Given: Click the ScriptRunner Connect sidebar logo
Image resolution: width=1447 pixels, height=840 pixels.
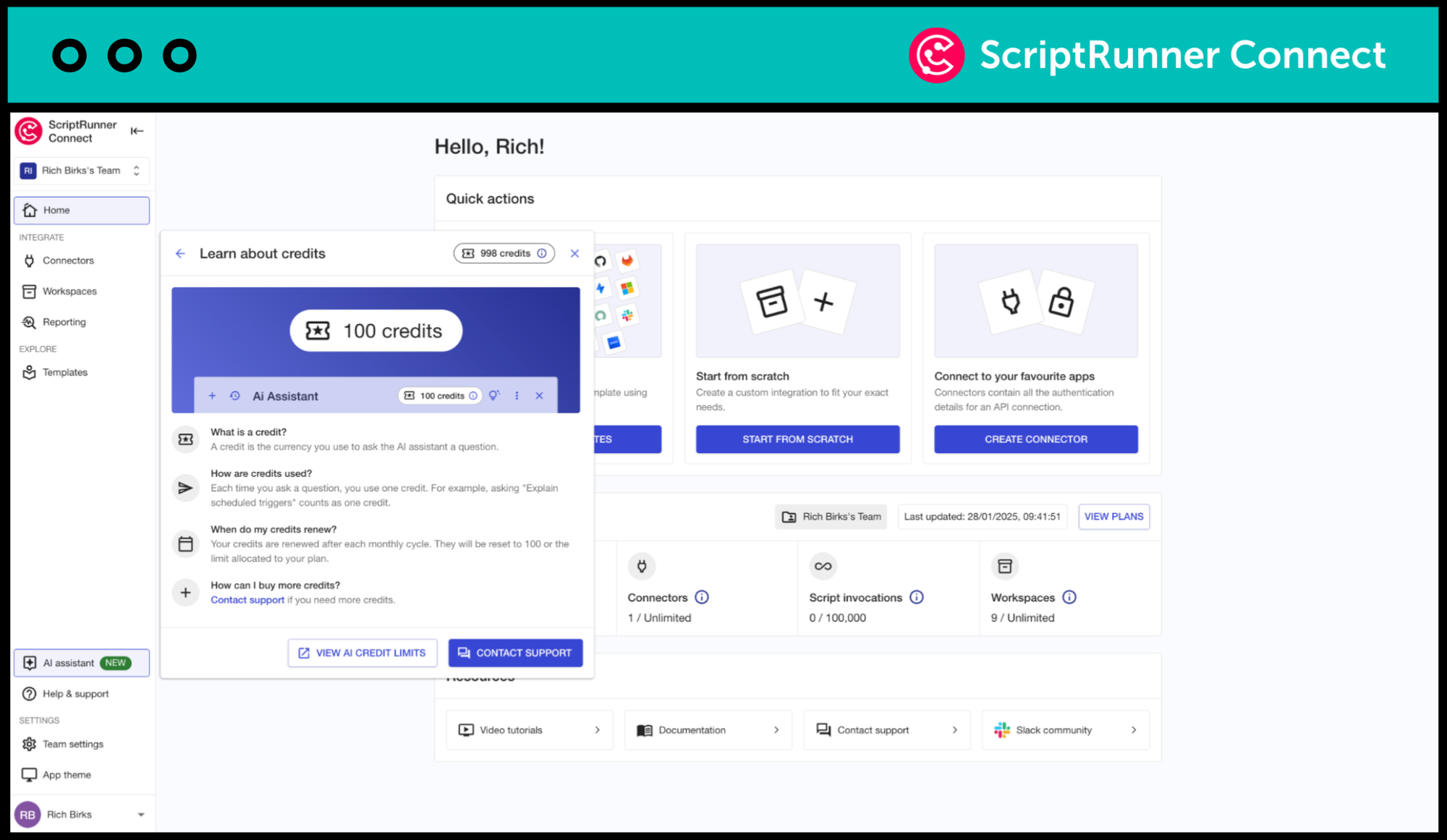Looking at the screenshot, I should (x=29, y=131).
